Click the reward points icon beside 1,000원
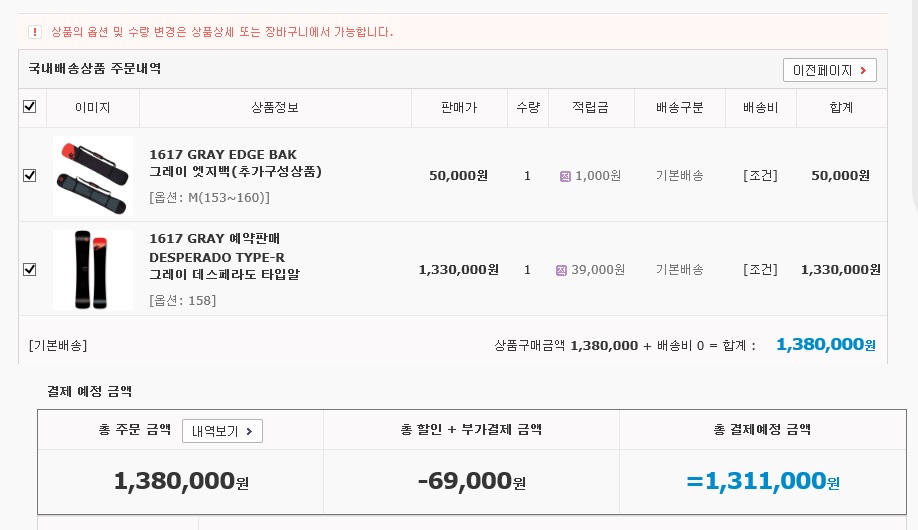The height and width of the screenshot is (530, 918). 565,176
